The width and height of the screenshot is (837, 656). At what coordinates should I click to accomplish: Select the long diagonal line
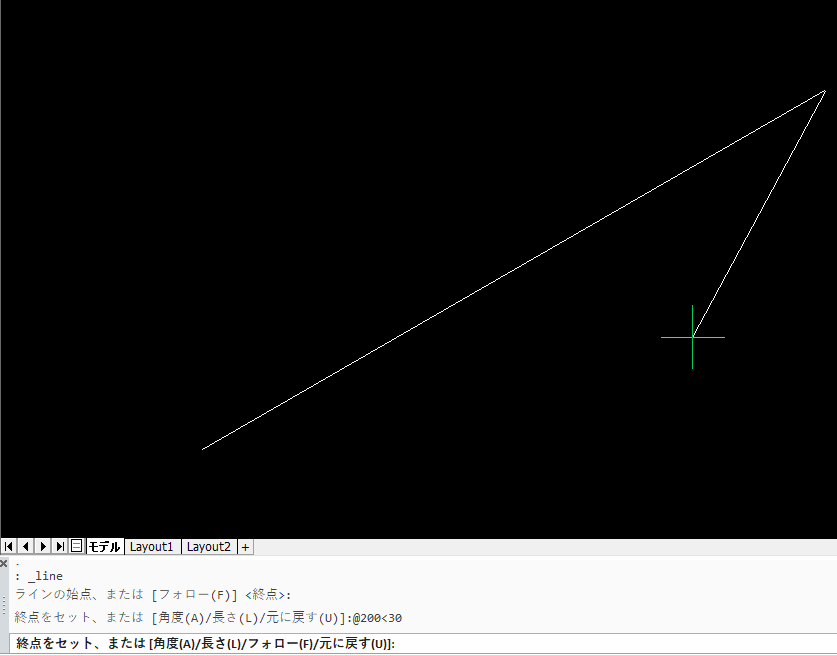pyautogui.click(x=514, y=270)
